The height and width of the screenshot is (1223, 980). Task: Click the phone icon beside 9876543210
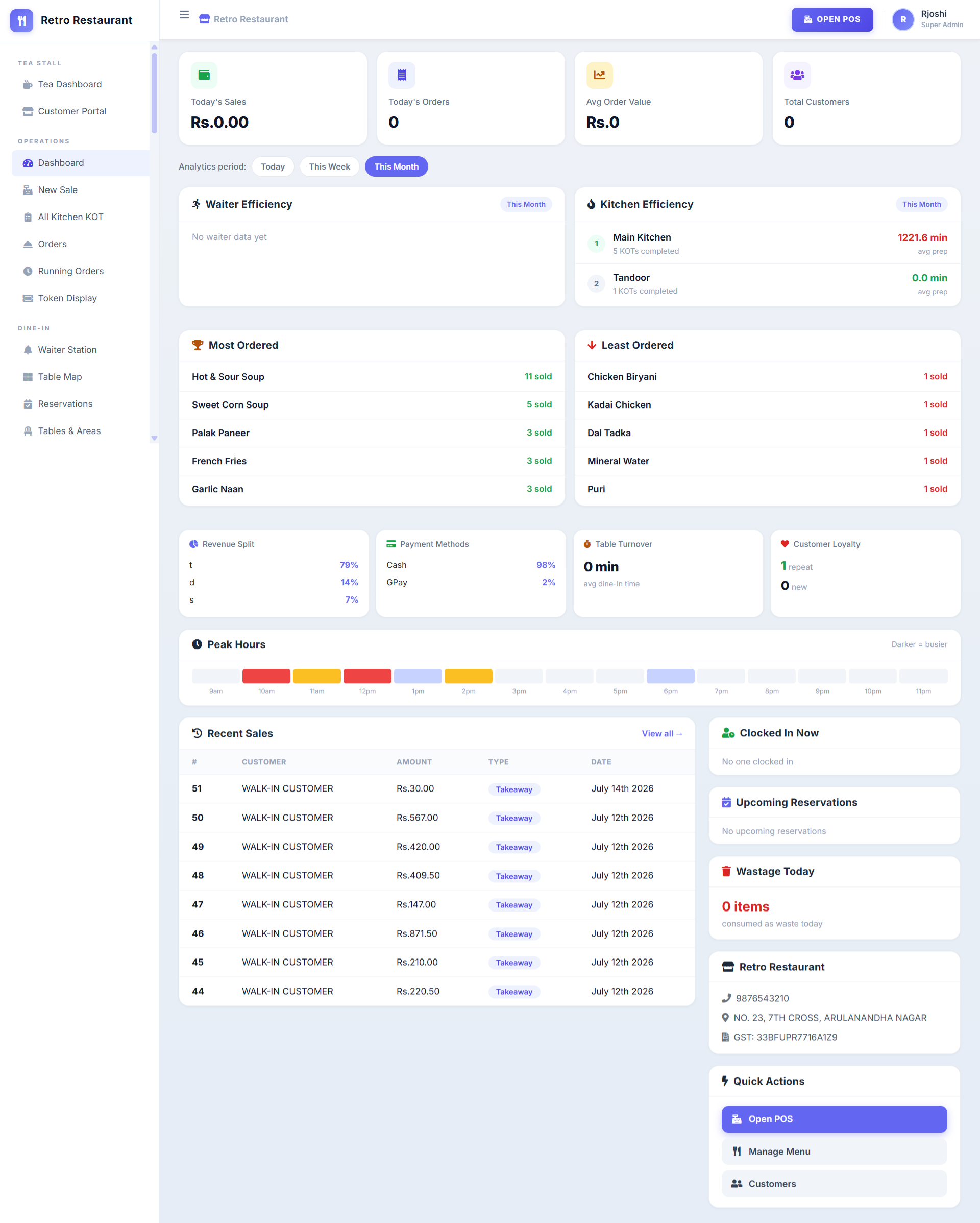click(x=726, y=998)
